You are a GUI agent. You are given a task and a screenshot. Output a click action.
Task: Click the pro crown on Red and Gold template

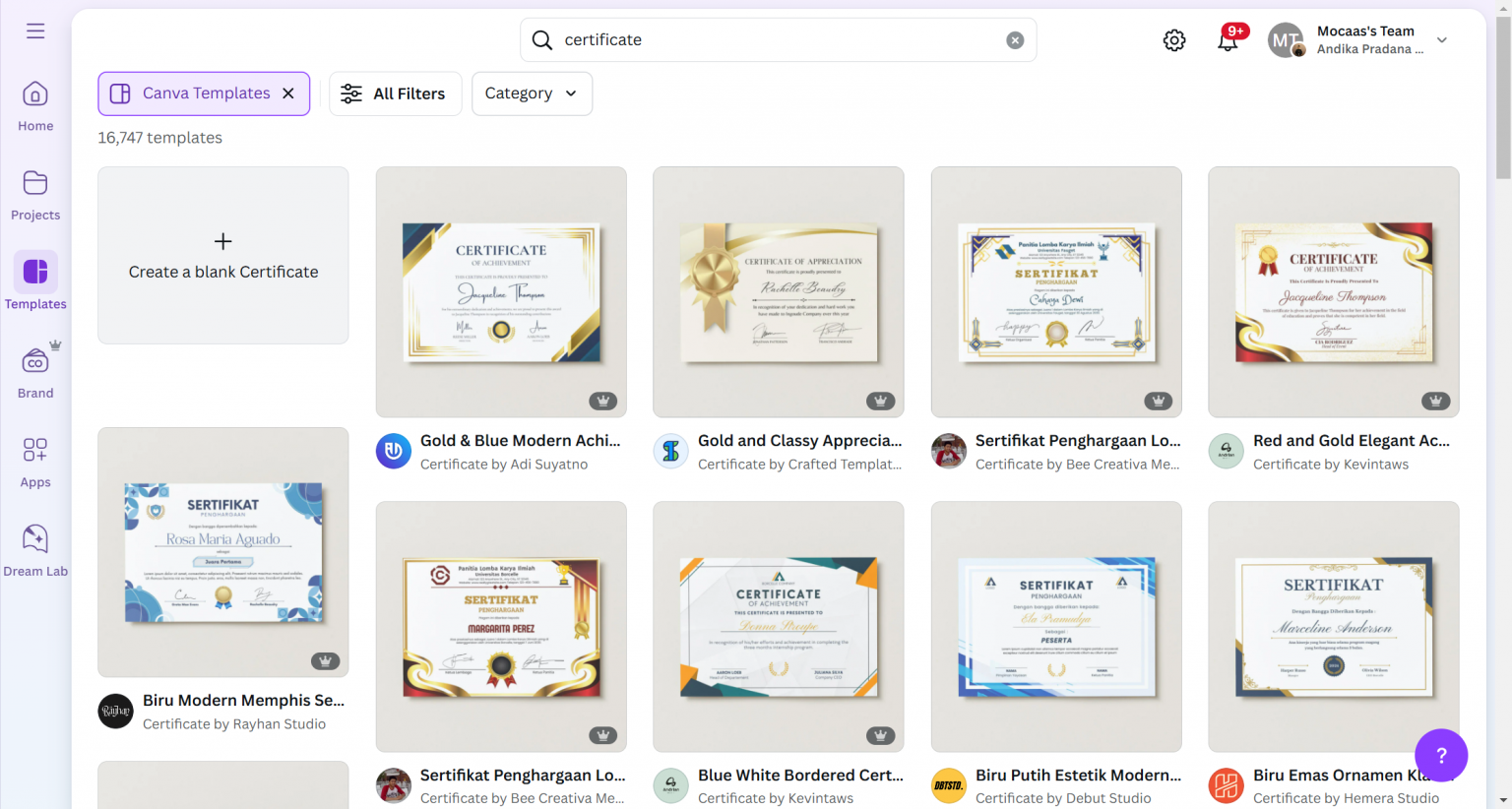click(1436, 401)
